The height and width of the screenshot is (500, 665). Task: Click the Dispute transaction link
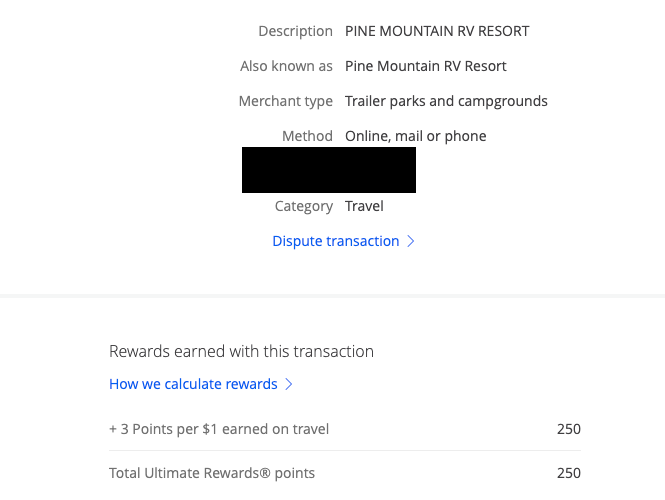pos(335,241)
